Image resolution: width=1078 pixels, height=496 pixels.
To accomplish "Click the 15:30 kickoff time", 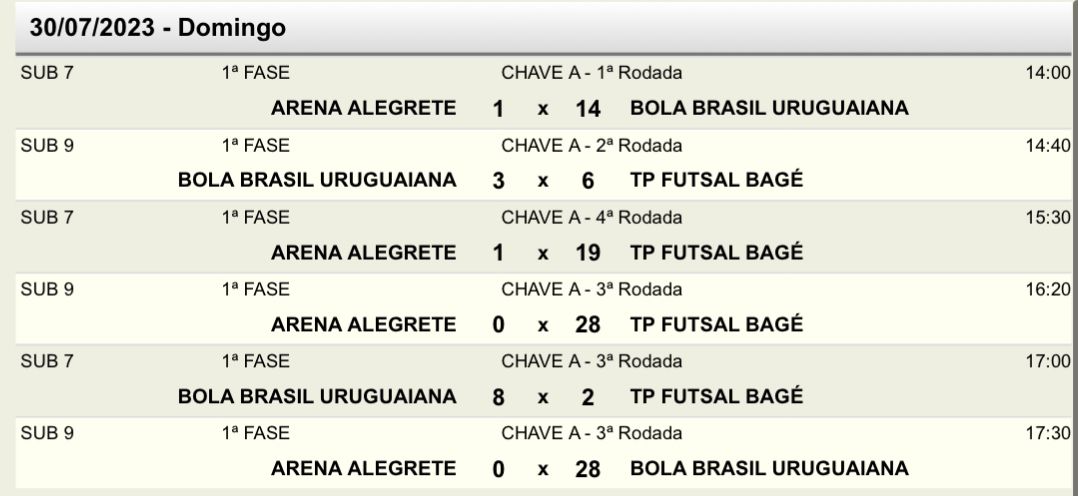I will tap(1048, 217).
